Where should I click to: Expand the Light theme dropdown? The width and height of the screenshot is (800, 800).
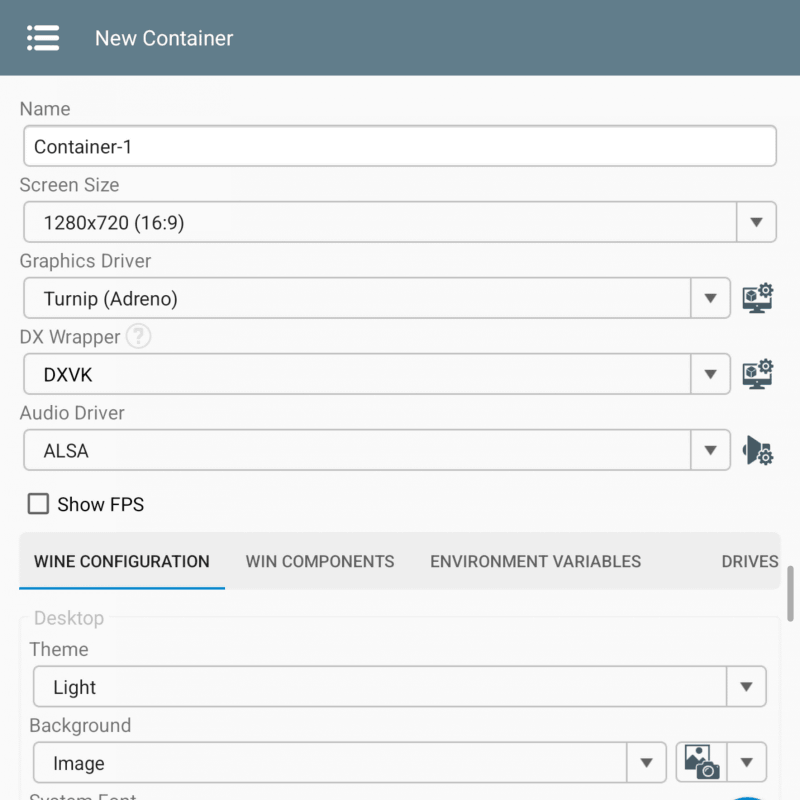pyautogui.click(x=746, y=687)
